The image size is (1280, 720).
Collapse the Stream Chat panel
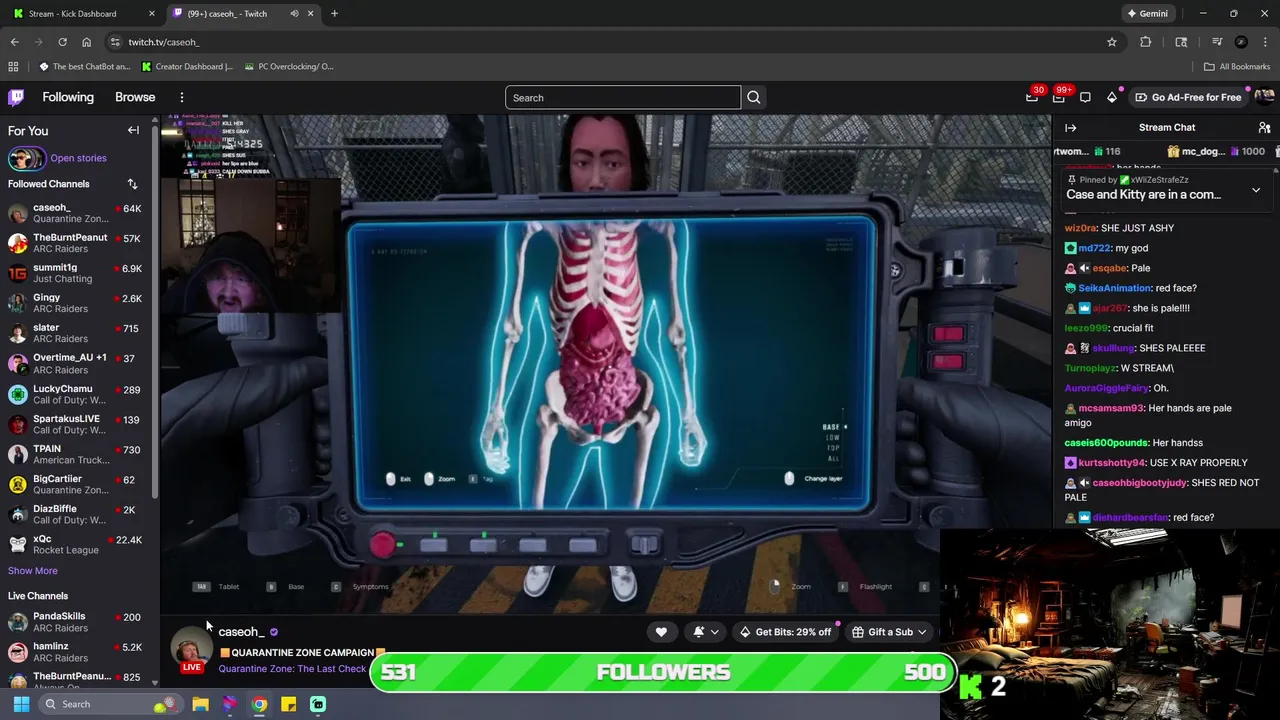[1070, 128]
